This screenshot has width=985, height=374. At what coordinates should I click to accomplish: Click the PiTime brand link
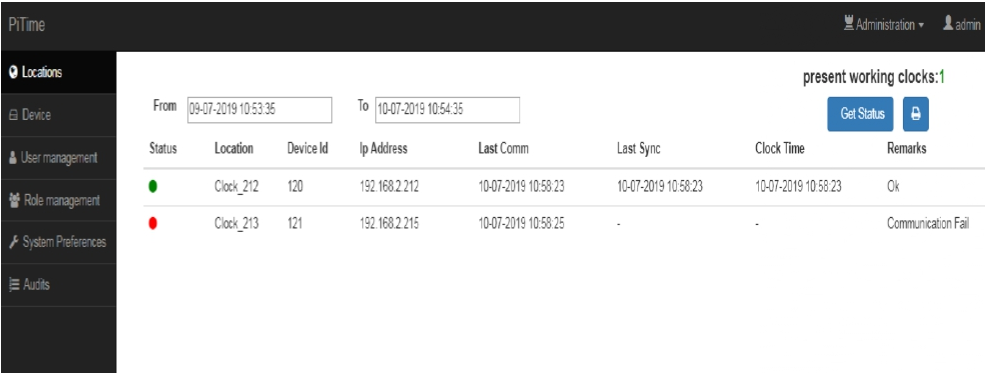click(x=26, y=25)
